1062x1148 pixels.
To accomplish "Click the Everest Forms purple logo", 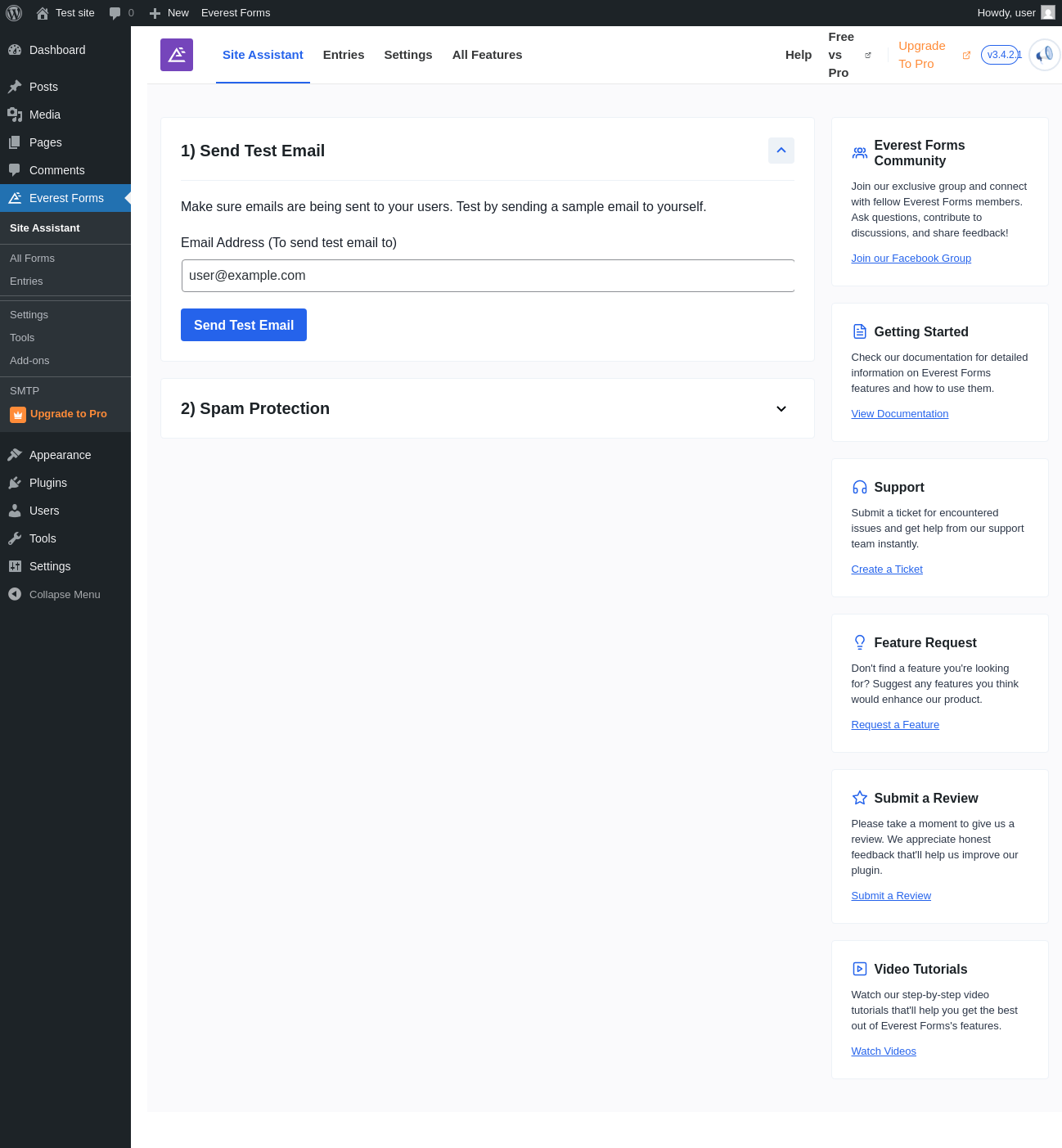I will click(x=177, y=55).
